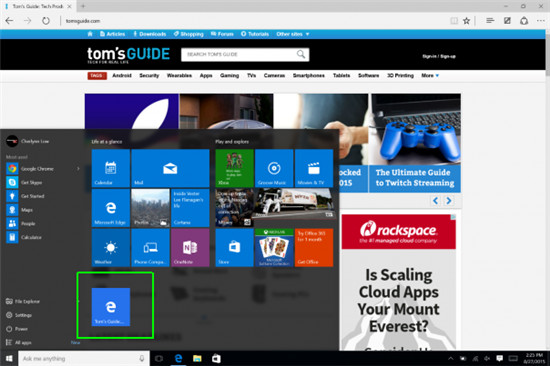Launch the Mail tile

170,168
